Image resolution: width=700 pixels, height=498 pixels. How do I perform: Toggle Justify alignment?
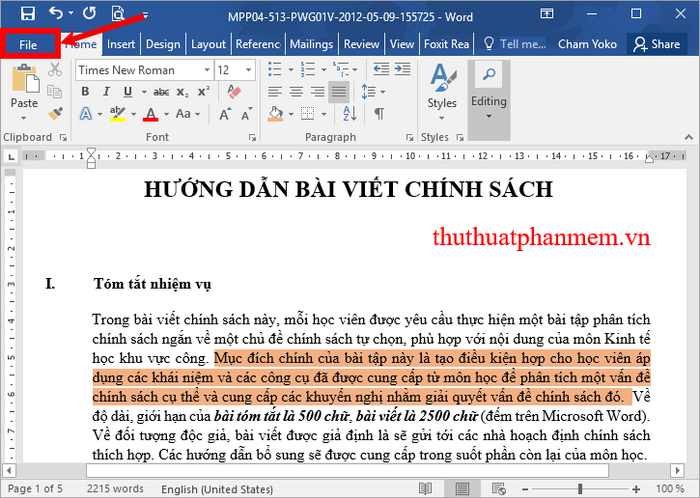click(339, 92)
